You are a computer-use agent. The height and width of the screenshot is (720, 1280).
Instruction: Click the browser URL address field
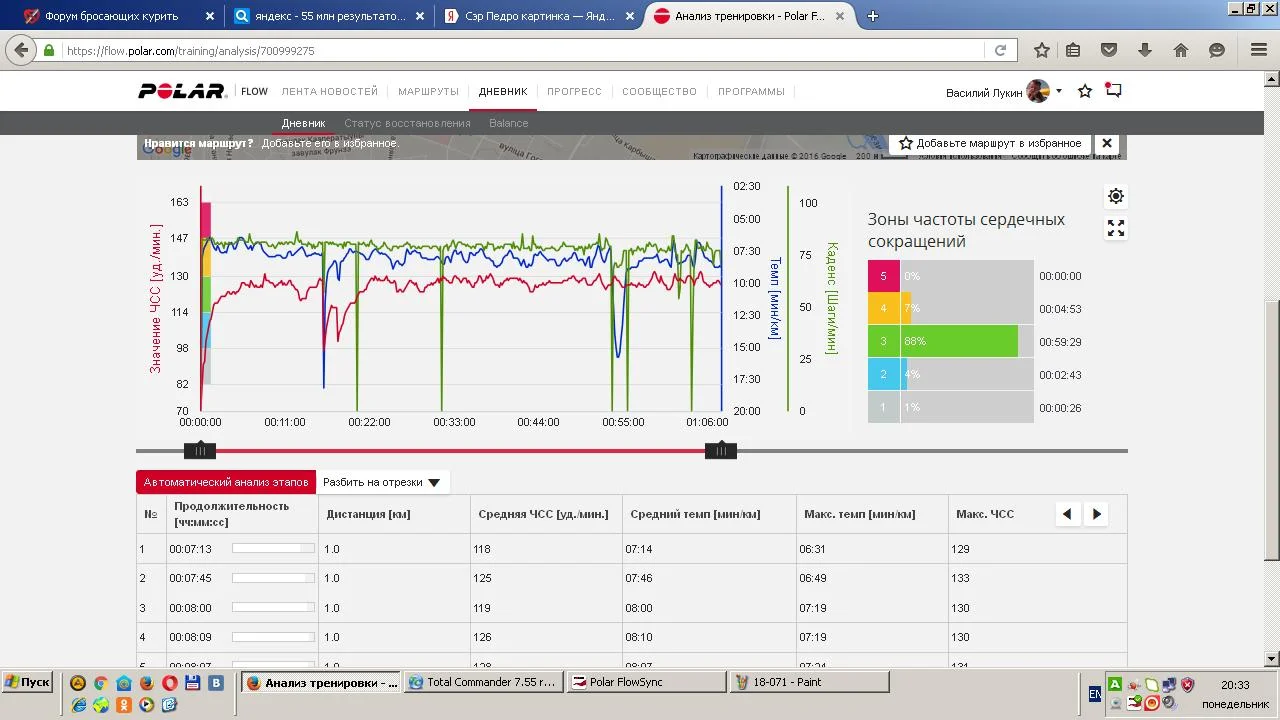pos(520,51)
